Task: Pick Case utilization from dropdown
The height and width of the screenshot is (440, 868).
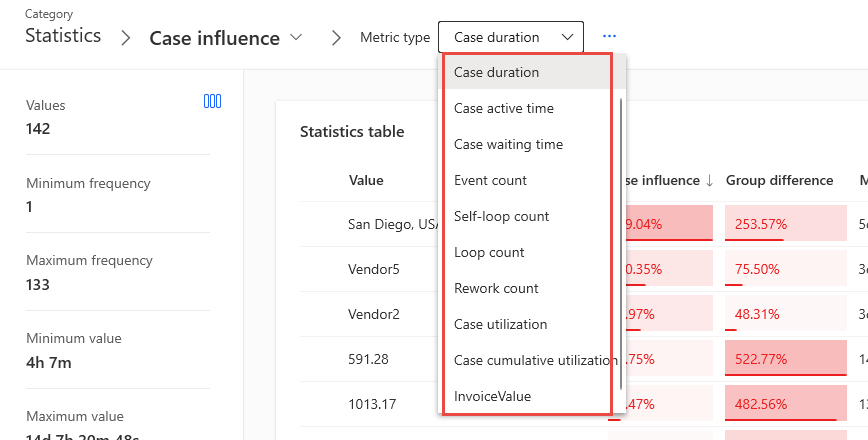Action: 500,324
